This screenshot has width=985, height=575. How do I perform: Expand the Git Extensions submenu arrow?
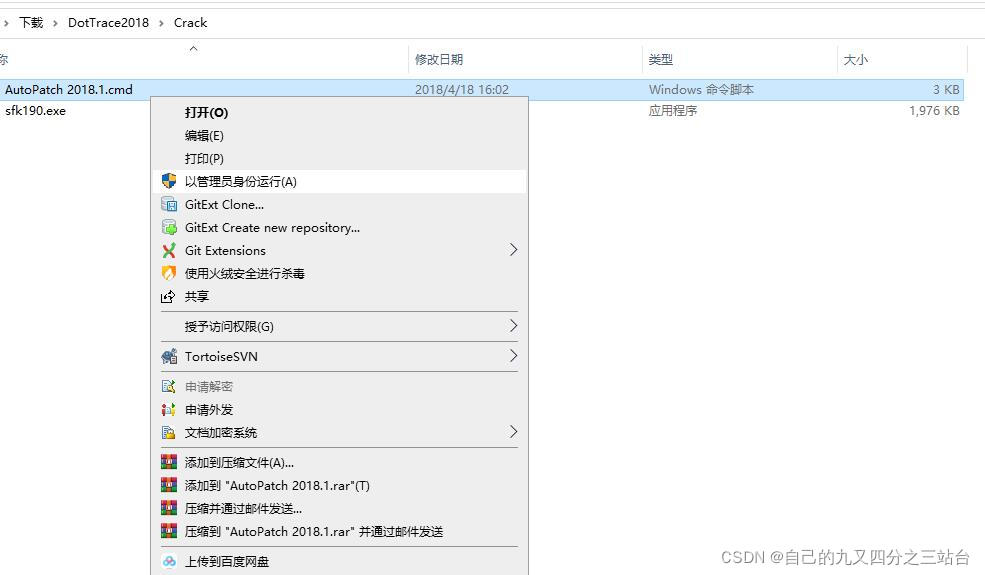pos(513,250)
